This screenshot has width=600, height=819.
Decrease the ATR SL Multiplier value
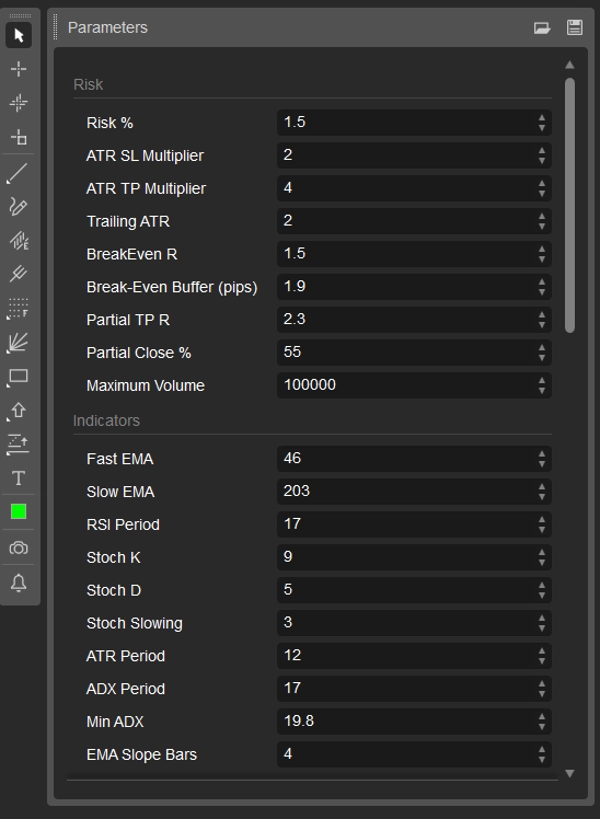[542, 161]
